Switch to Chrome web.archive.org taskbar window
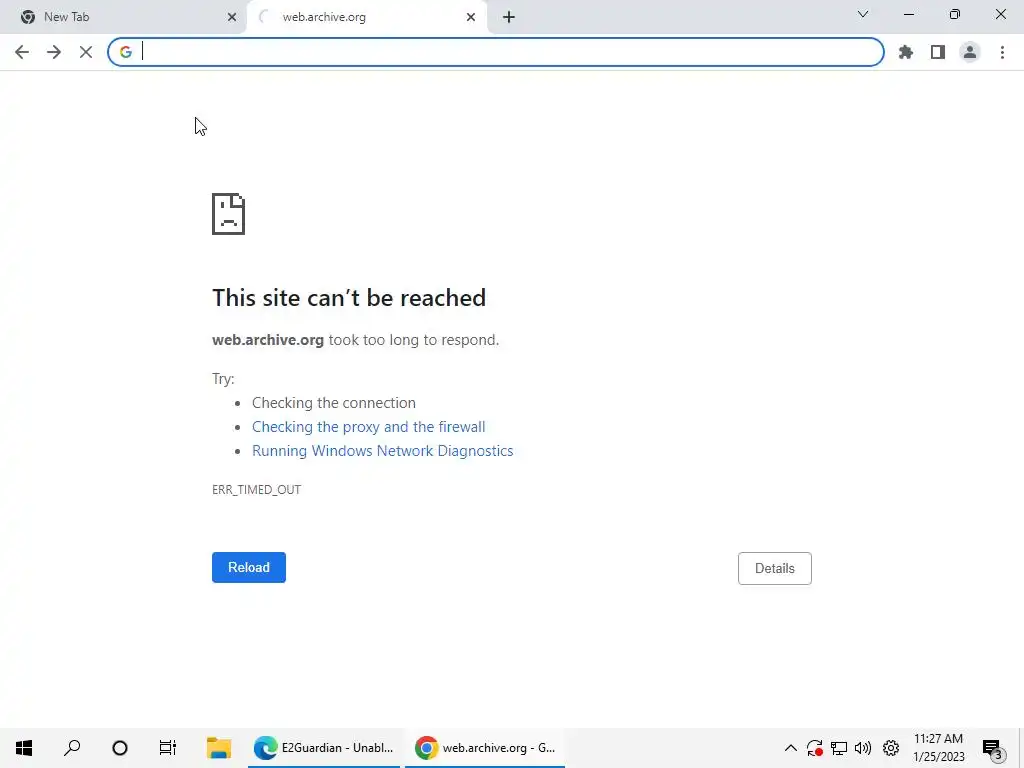The width and height of the screenshot is (1024, 768). 485,748
